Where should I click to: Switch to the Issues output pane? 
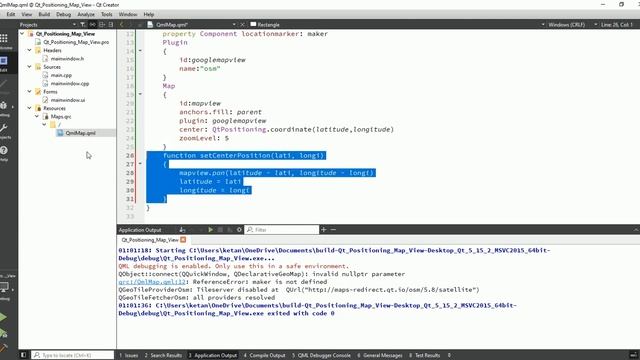[x=129, y=355]
